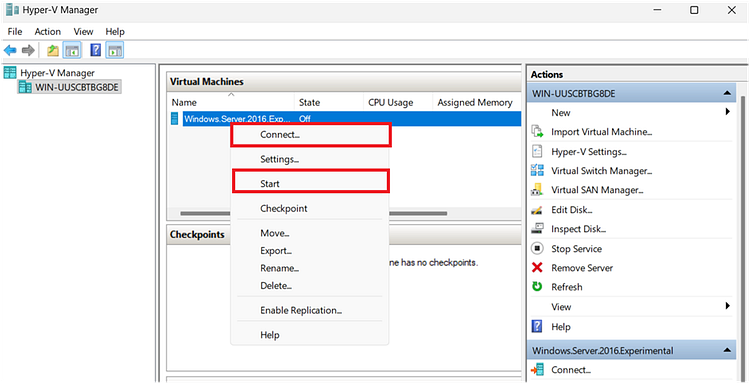
Task: Click Edit Disk... action link
Action: (x=572, y=210)
